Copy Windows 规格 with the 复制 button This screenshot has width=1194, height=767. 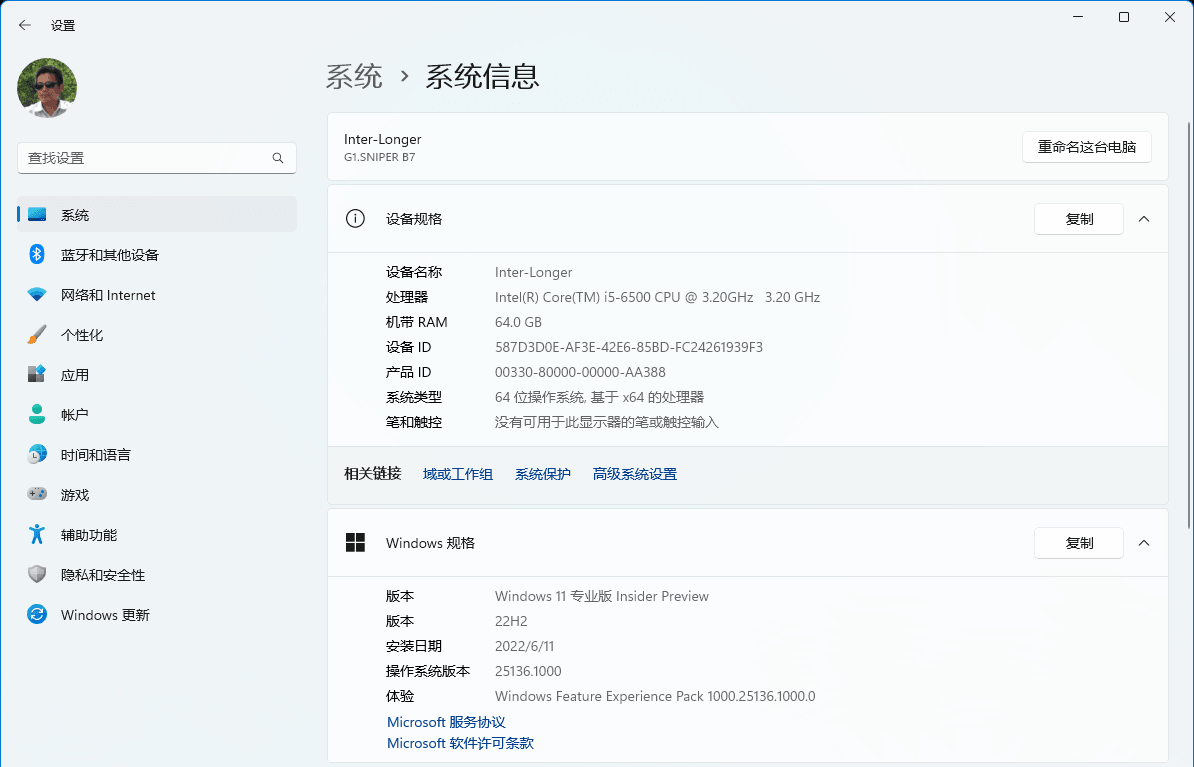click(1078, 543)
